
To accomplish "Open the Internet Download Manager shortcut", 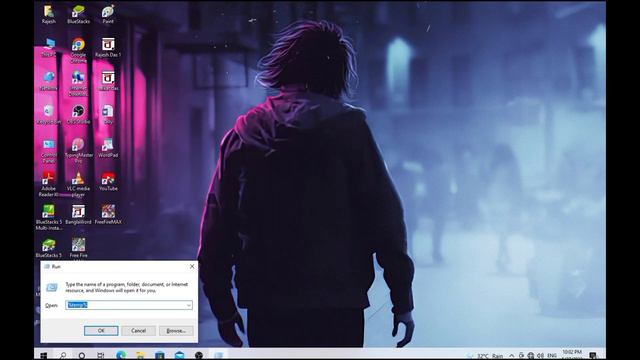I will 78,84.
